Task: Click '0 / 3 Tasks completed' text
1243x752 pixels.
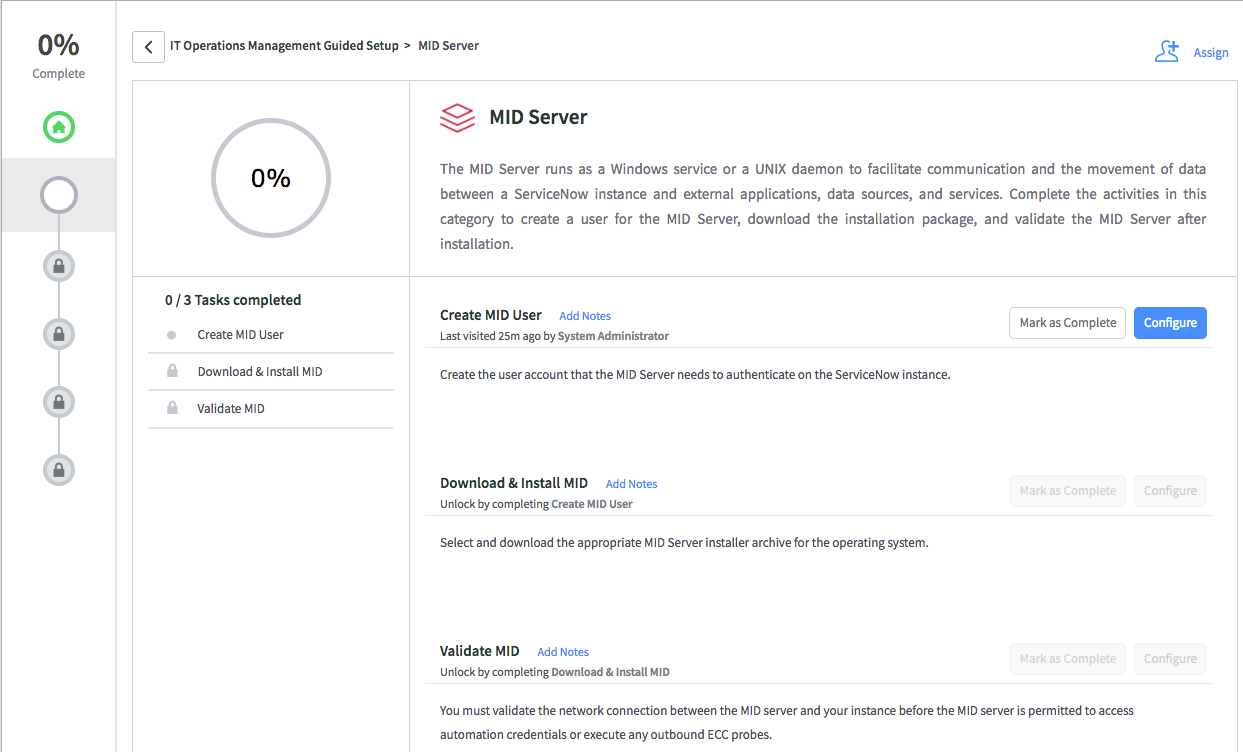Action: click(233, 300)
